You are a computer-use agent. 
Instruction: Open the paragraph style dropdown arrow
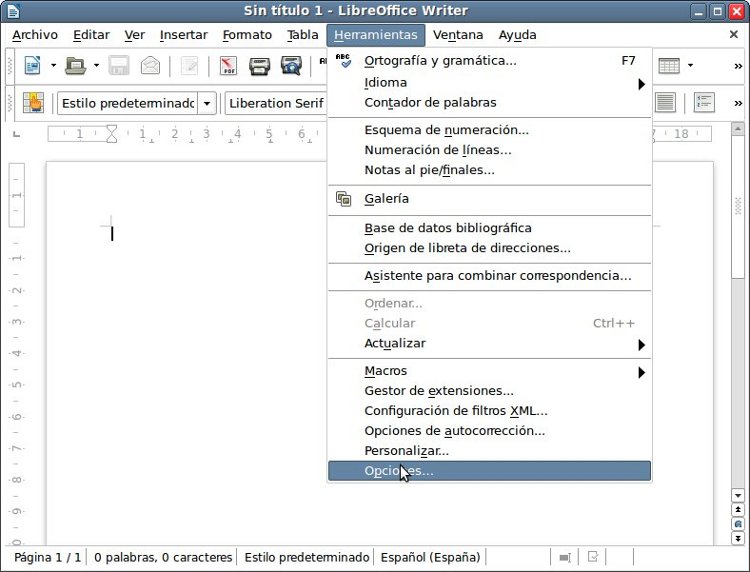click(207, 103)
